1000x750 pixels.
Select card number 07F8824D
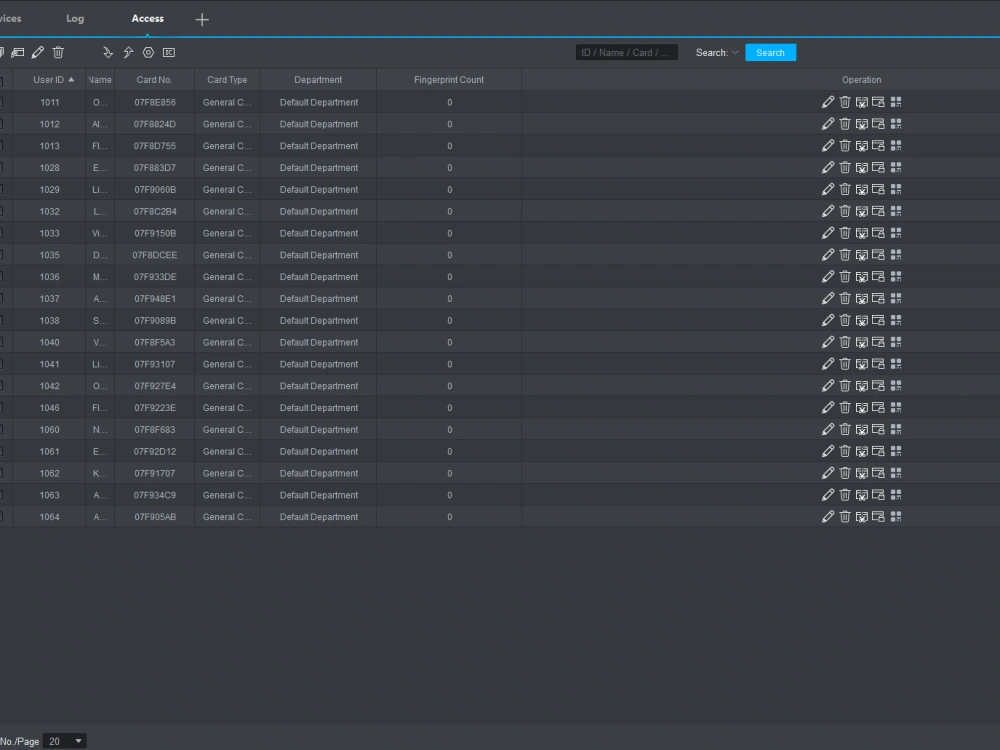(x=155, y=124)
